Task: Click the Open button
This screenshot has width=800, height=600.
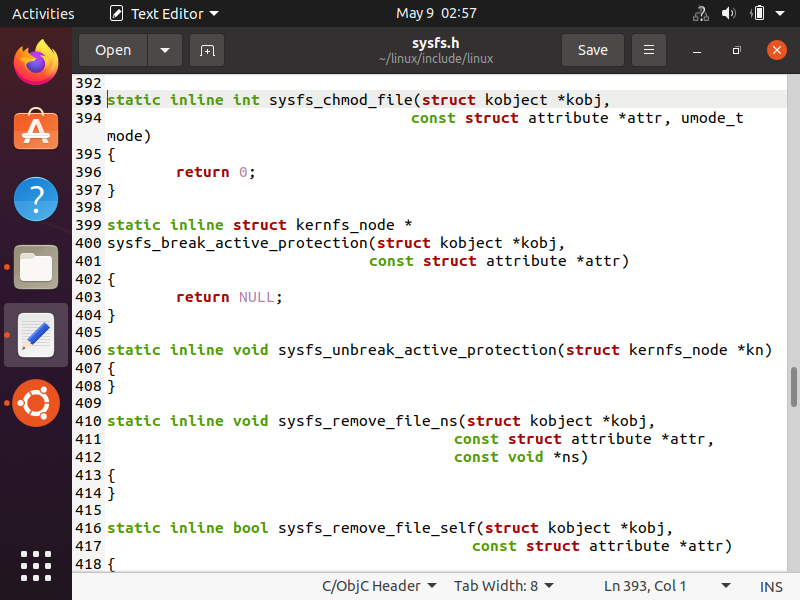Action: [x=113, y=50]
